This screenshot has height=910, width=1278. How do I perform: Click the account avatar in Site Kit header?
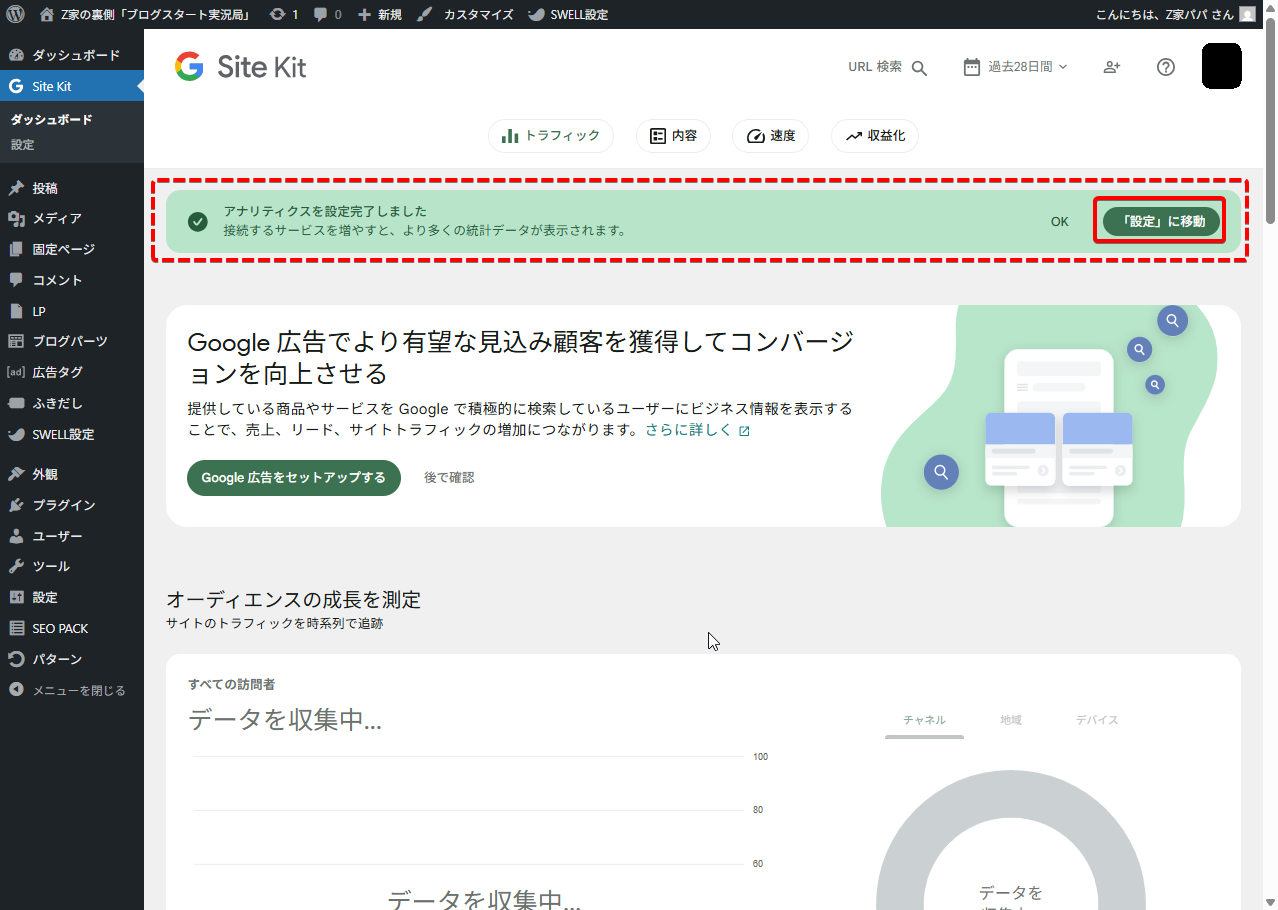[x=1222, y=66]
